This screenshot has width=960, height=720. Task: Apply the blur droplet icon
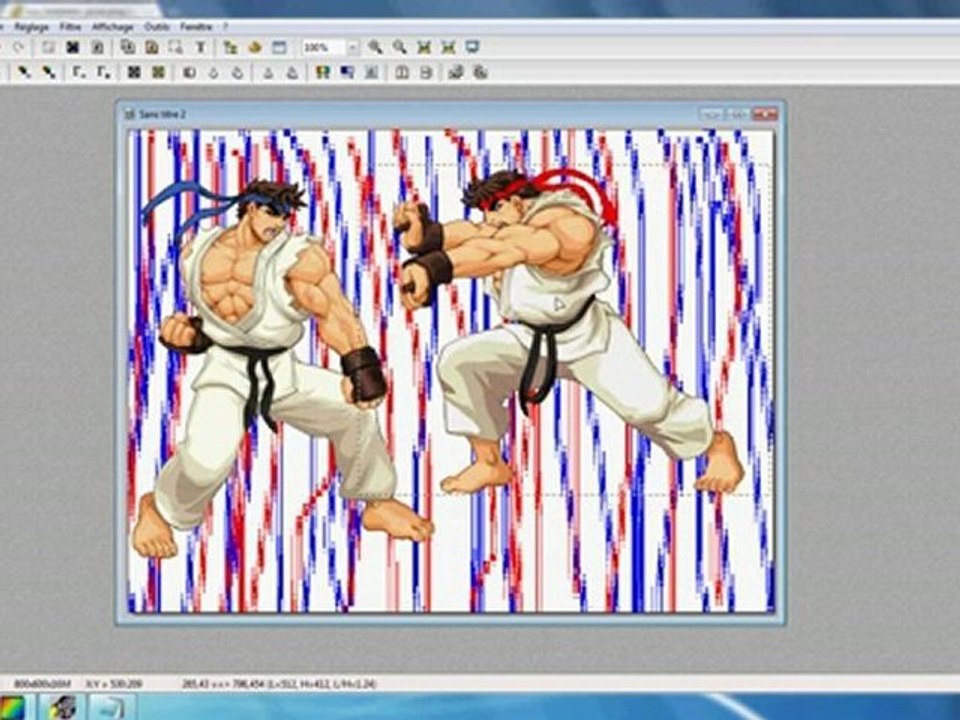pos(238,72)
